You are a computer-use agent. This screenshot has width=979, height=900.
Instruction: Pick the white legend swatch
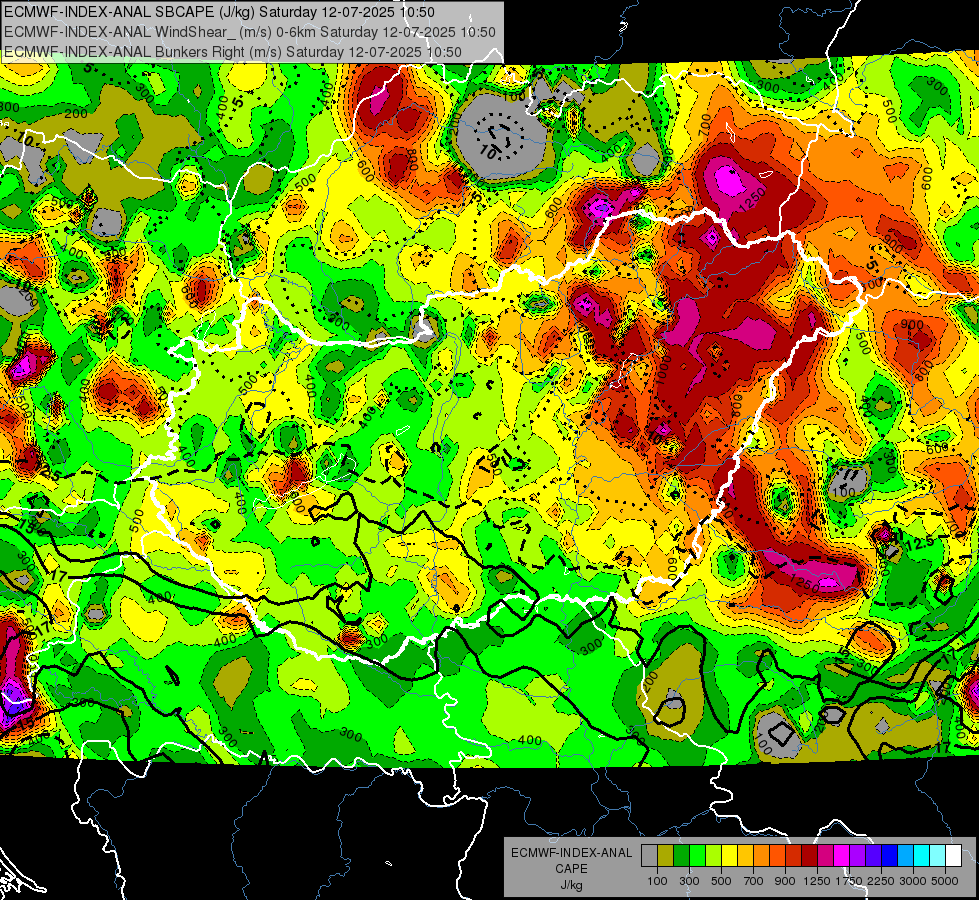(954, 856)
